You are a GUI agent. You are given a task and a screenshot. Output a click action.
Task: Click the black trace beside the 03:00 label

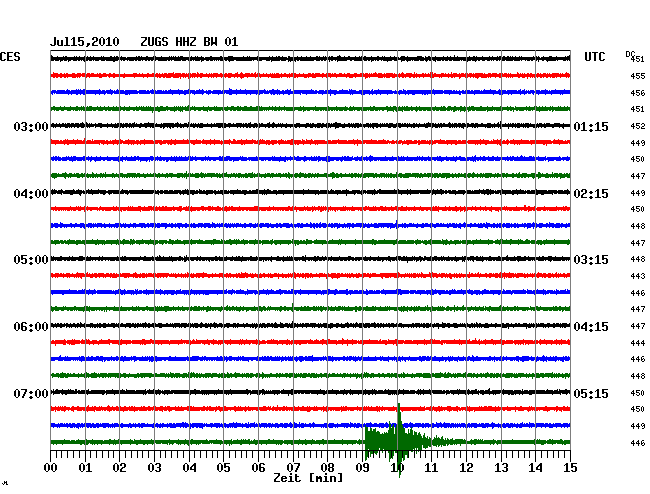(310, 125)
